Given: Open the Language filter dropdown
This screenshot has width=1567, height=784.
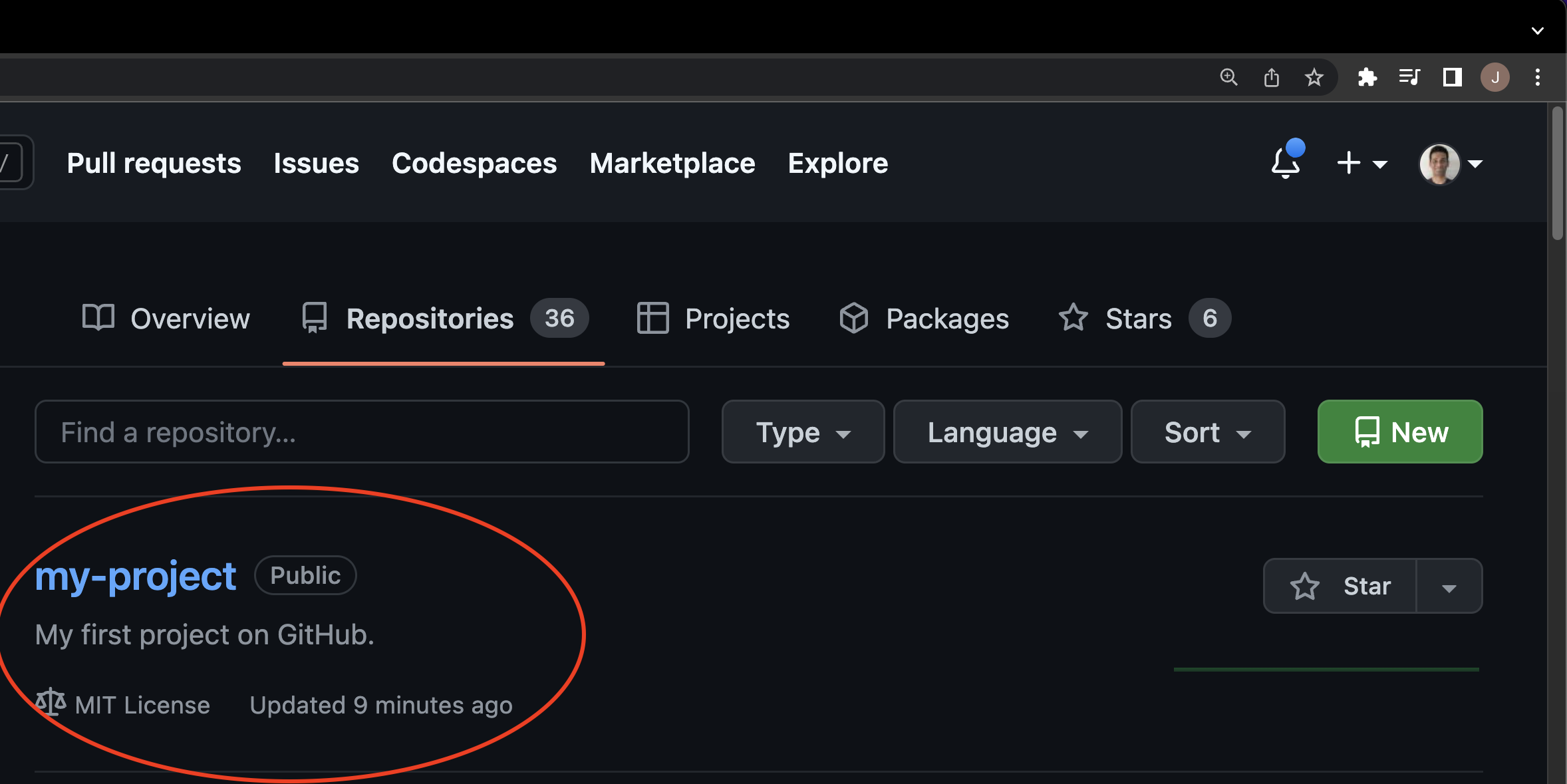Looking at the screenshot, I should [x=1007, y=432].
